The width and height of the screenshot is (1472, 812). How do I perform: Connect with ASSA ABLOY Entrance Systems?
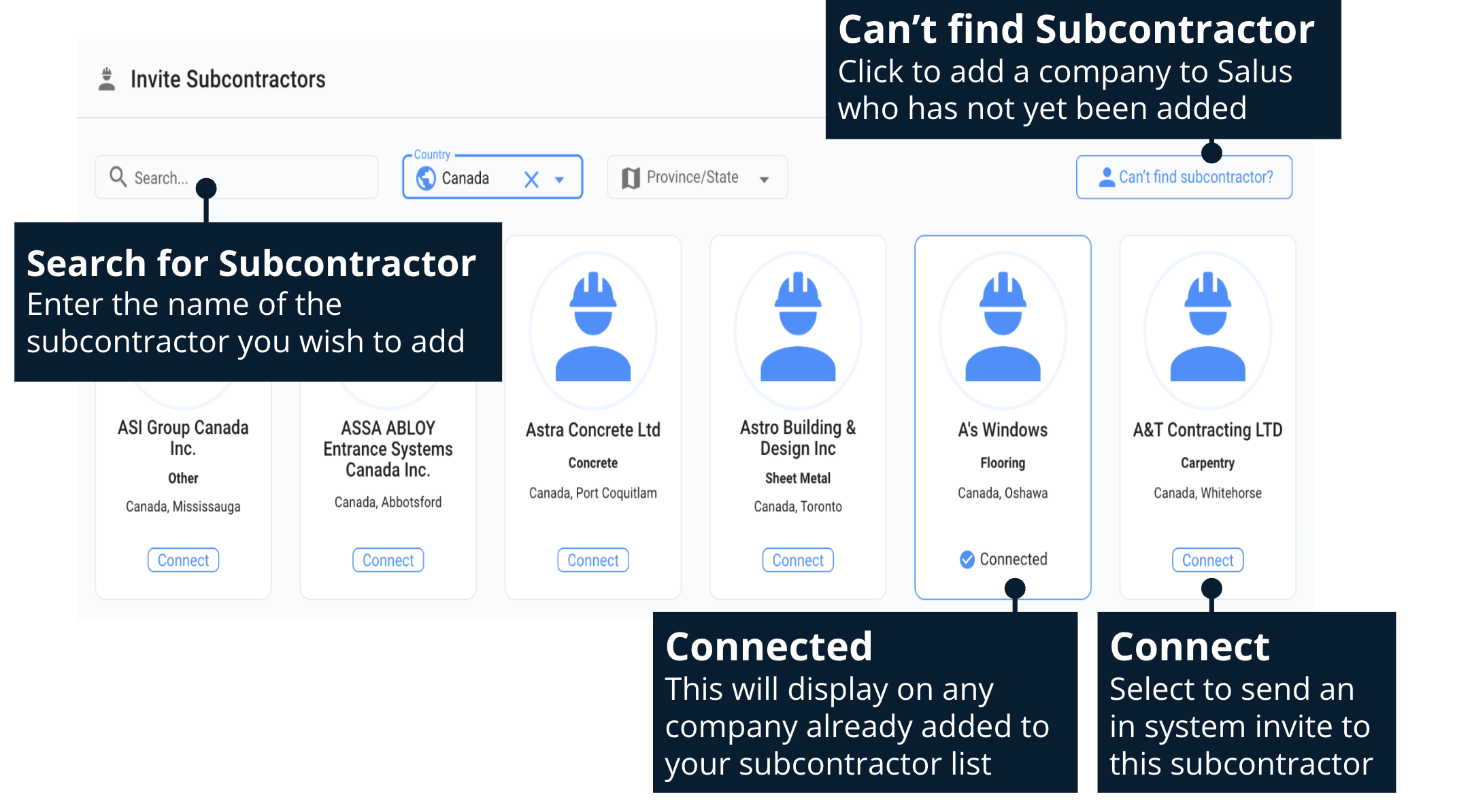(x=388, y=560)
